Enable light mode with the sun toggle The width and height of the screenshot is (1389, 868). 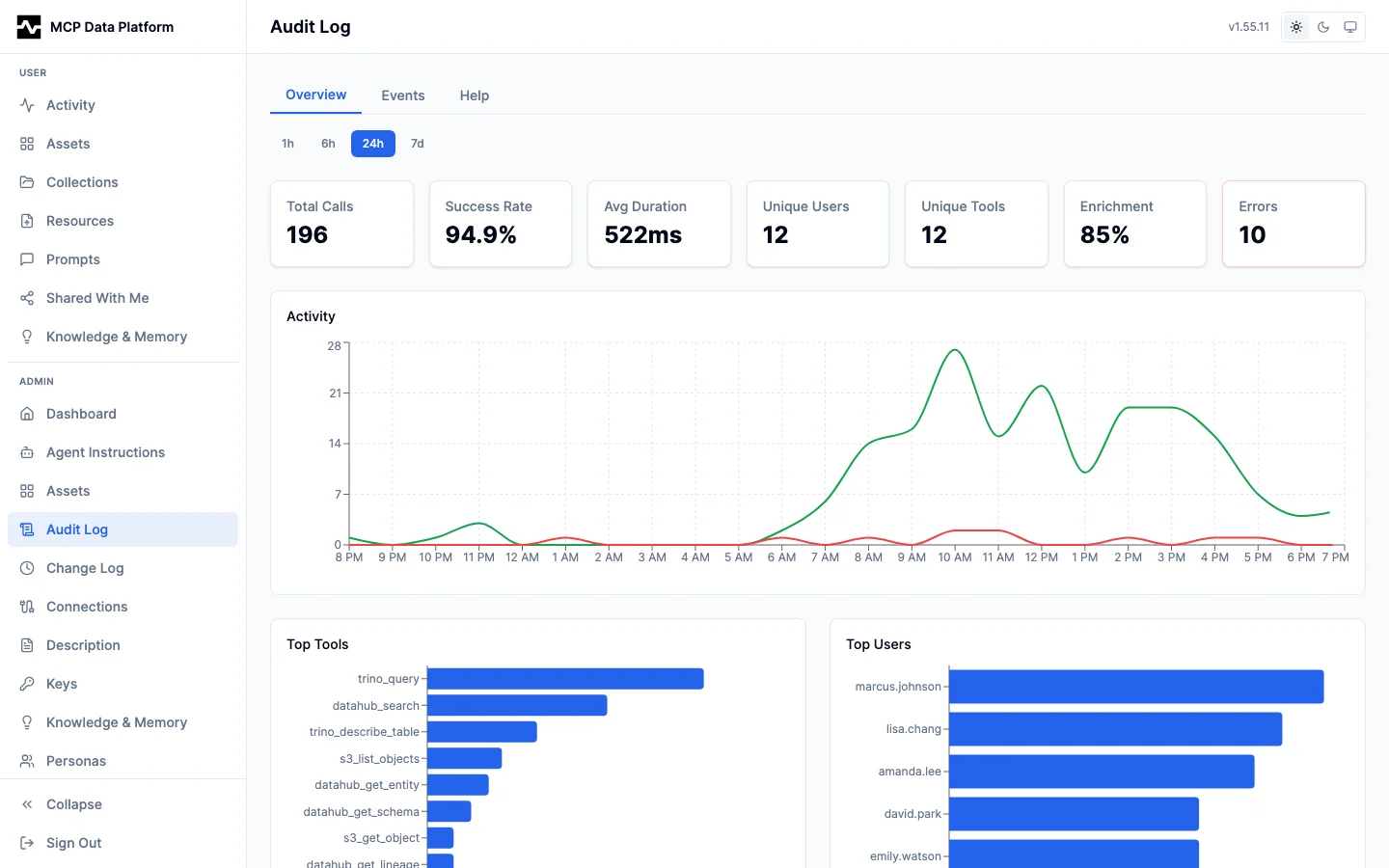pyautogui.click(x=1296, y=27)
